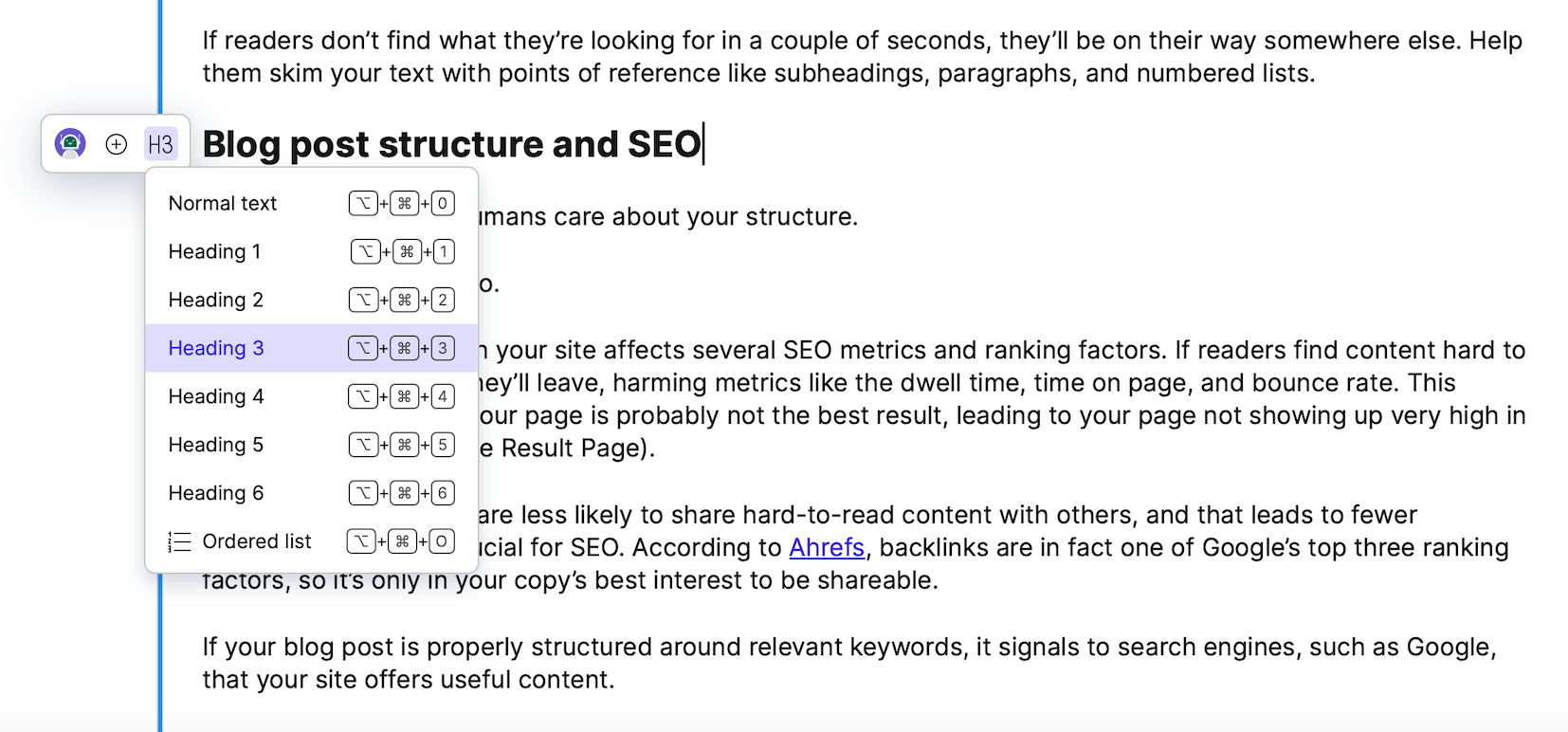This screenshot has width=1568, height=732.
Task: Open the H3 text style dropdown
Action: 160,144
